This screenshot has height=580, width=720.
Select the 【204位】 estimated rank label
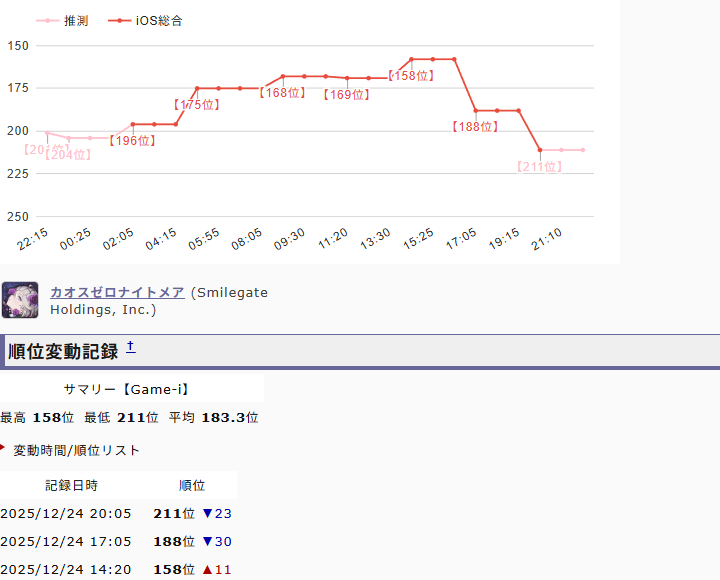point(68,155)
